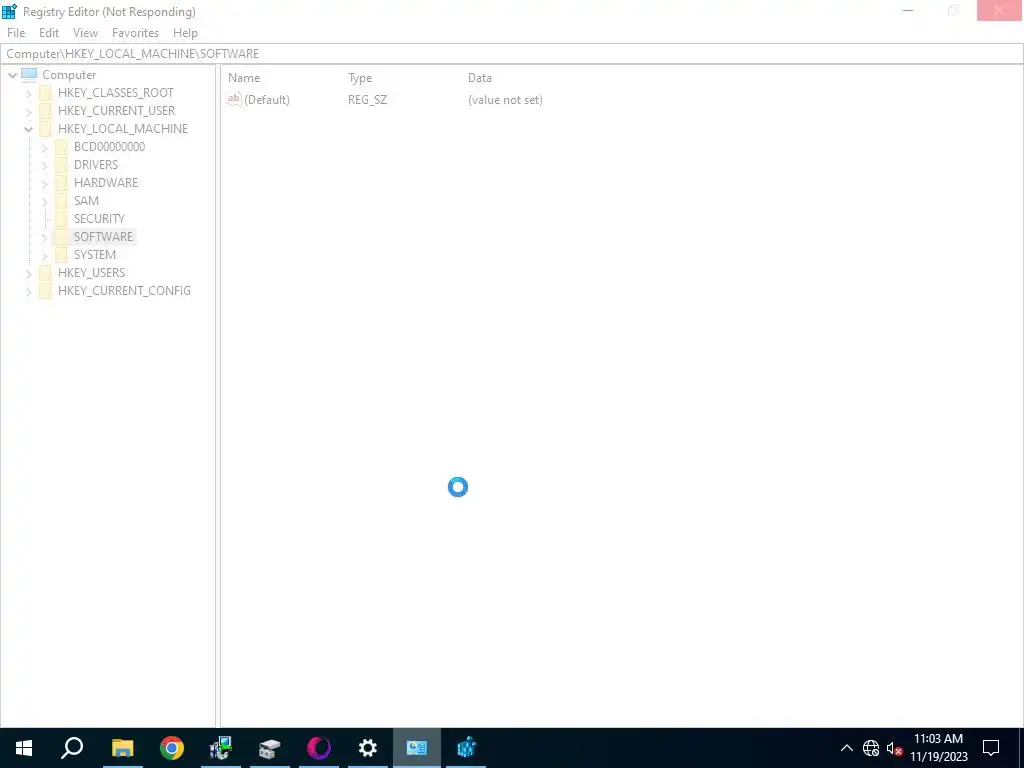This screenshot has height=768, width=1024.
Task: Open the Edit menu
Action: click(49, 33)
